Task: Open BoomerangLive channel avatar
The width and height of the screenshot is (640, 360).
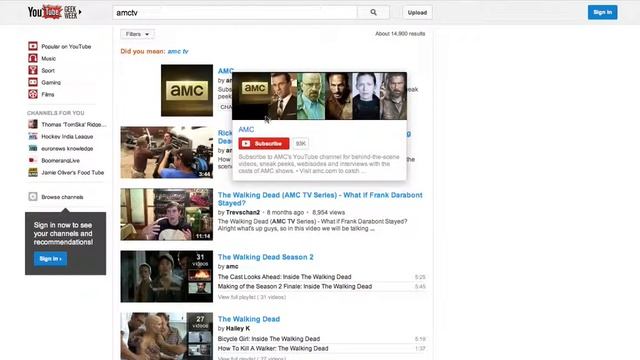Action: [33, 160]
